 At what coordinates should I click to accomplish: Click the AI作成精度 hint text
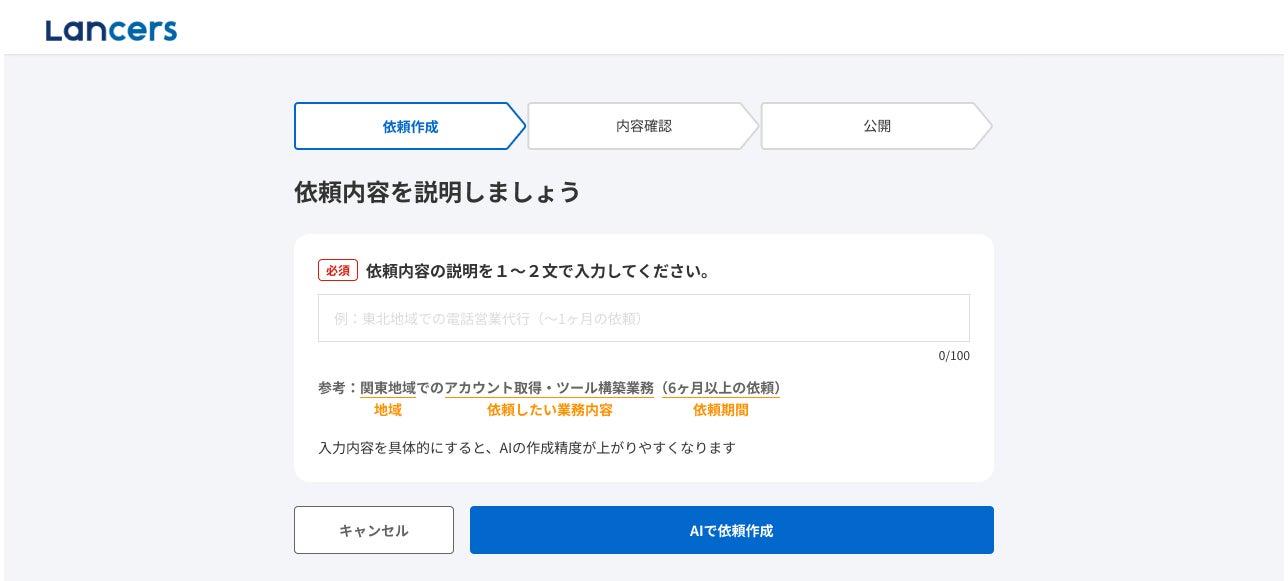click(x=527, y=448)
